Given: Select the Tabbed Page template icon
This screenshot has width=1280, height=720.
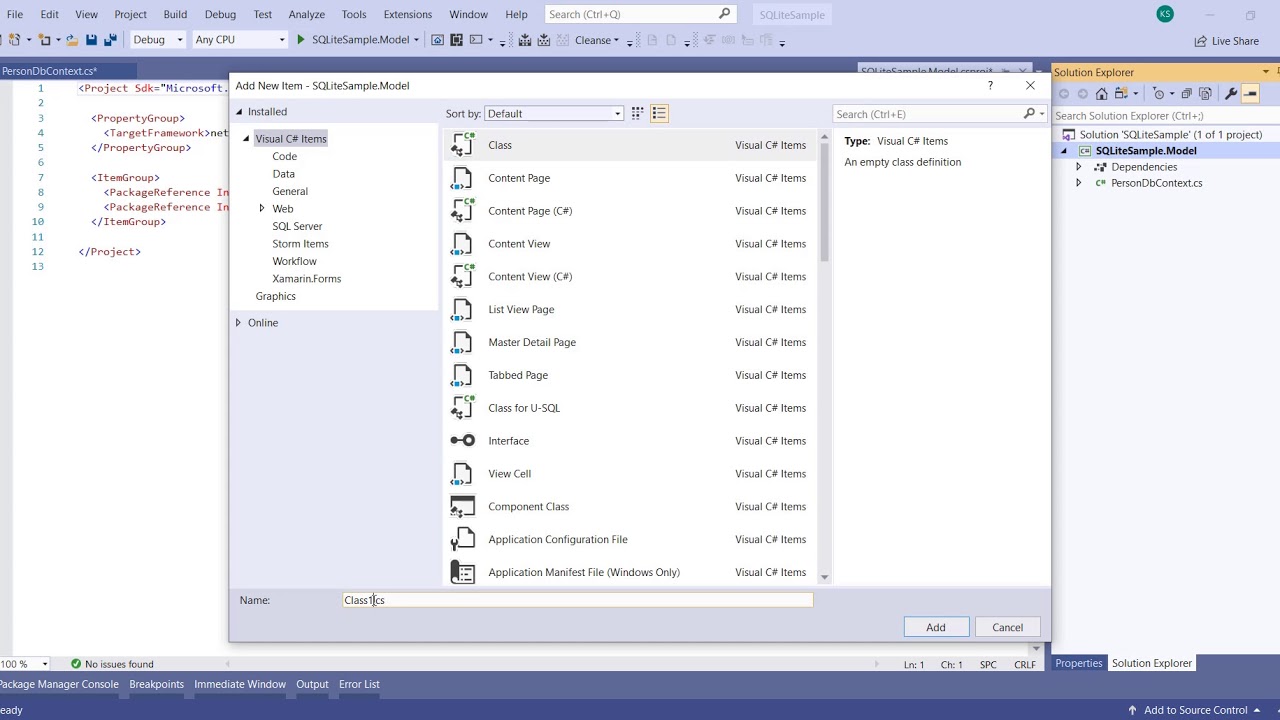Looking at the screenshot, I should [x=462, y=375].
